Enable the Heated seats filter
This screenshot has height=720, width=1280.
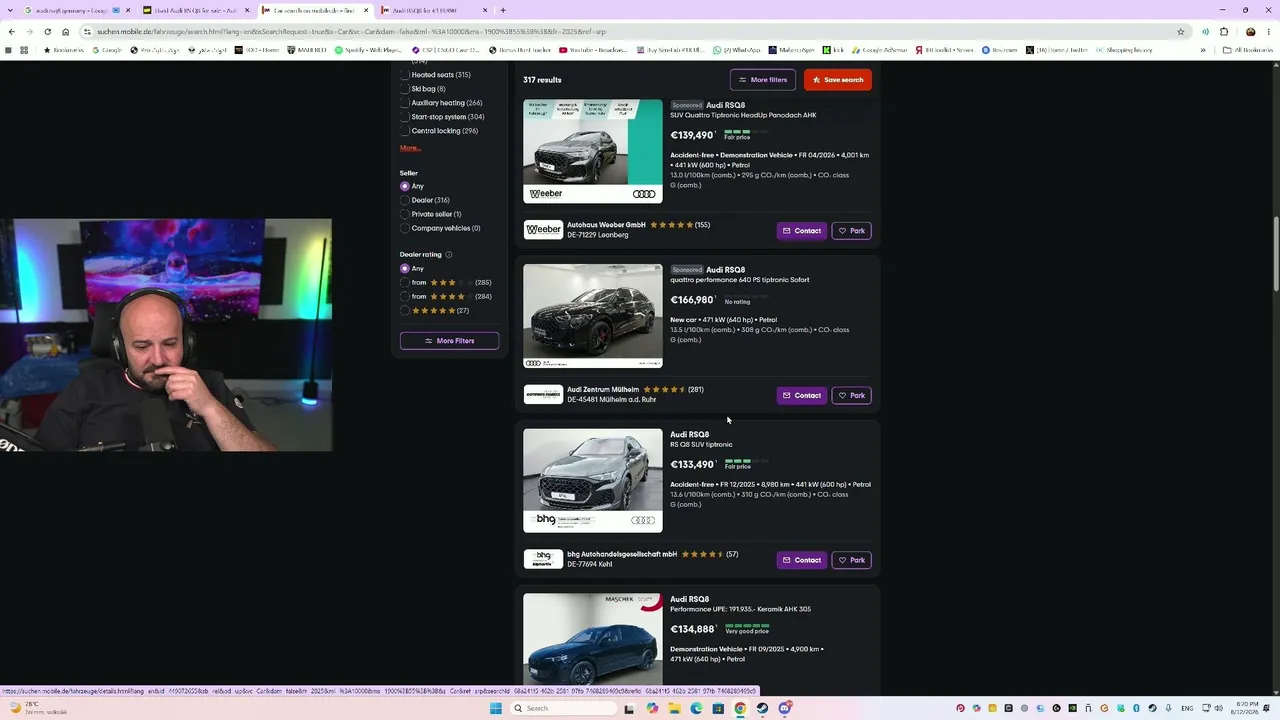click(405, 75)
